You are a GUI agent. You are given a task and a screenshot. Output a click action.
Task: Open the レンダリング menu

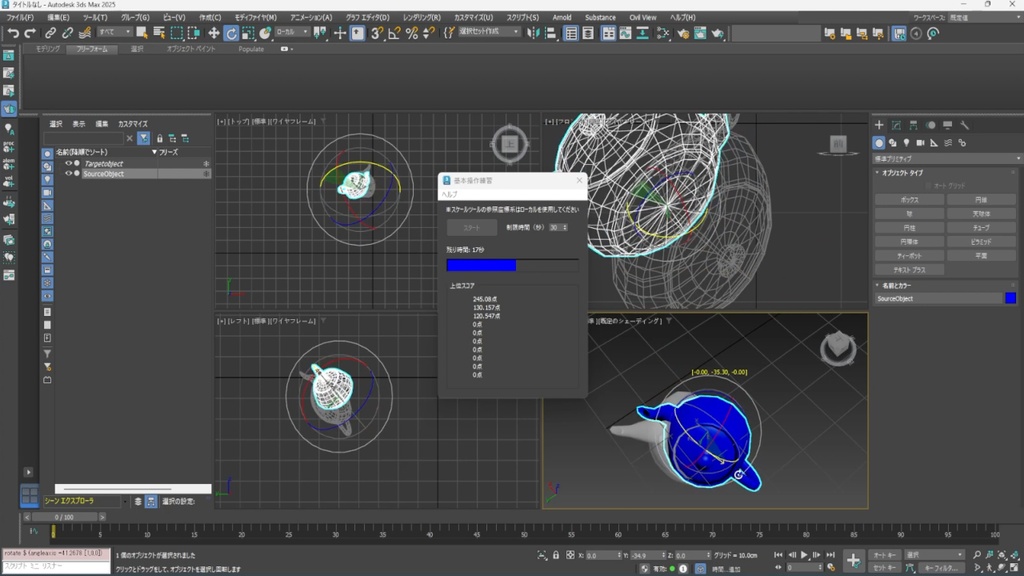click(423, 17)
